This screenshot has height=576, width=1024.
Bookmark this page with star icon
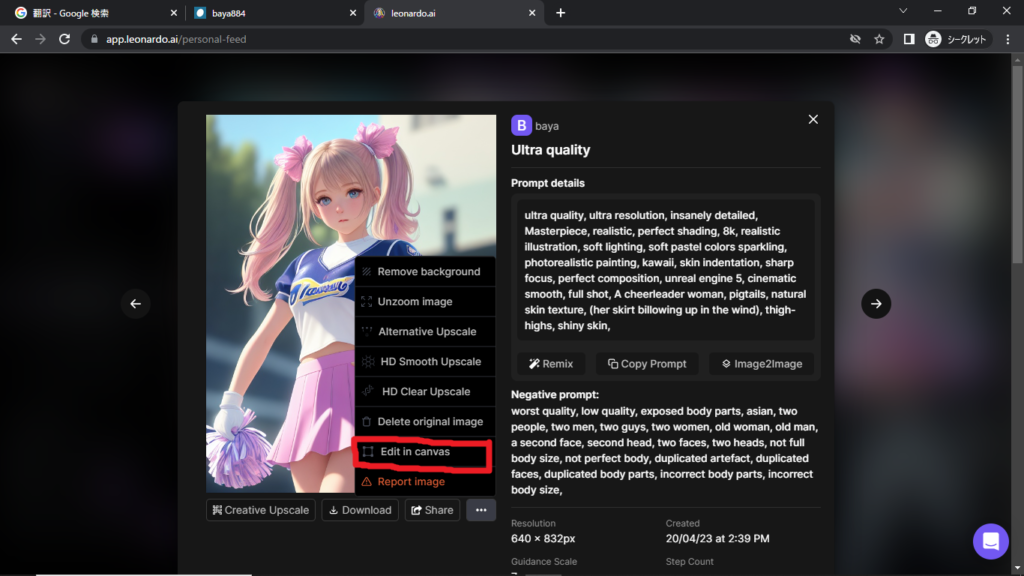click(x=879, y=39)
